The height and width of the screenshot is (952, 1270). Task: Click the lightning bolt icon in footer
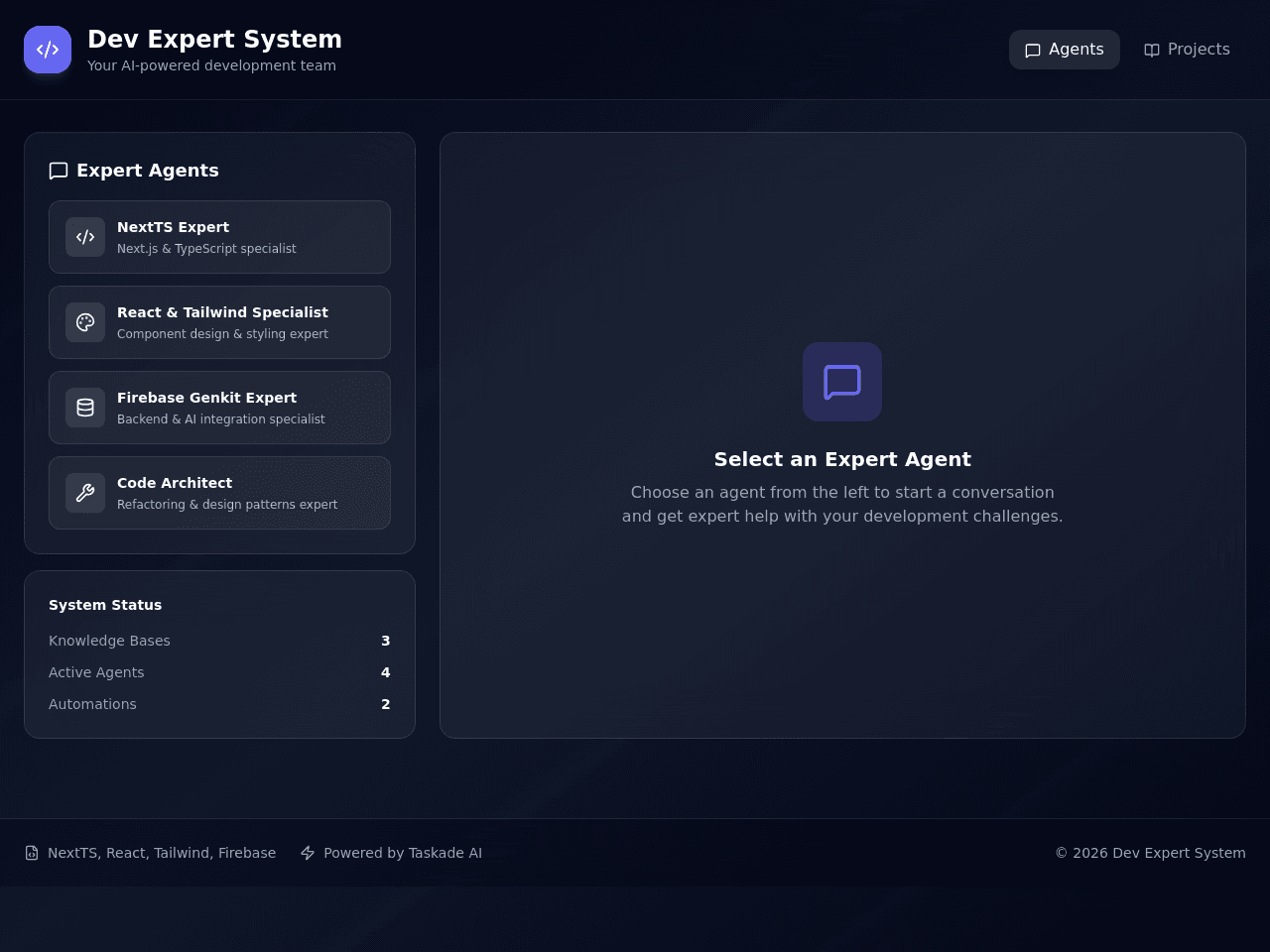point(308,853)
